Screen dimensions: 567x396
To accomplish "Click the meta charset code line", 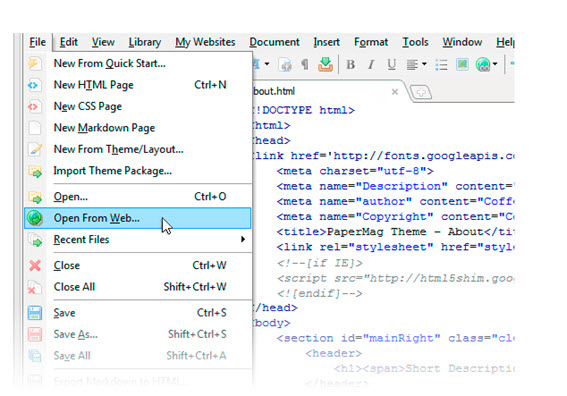I will click(x=355, y=171).
